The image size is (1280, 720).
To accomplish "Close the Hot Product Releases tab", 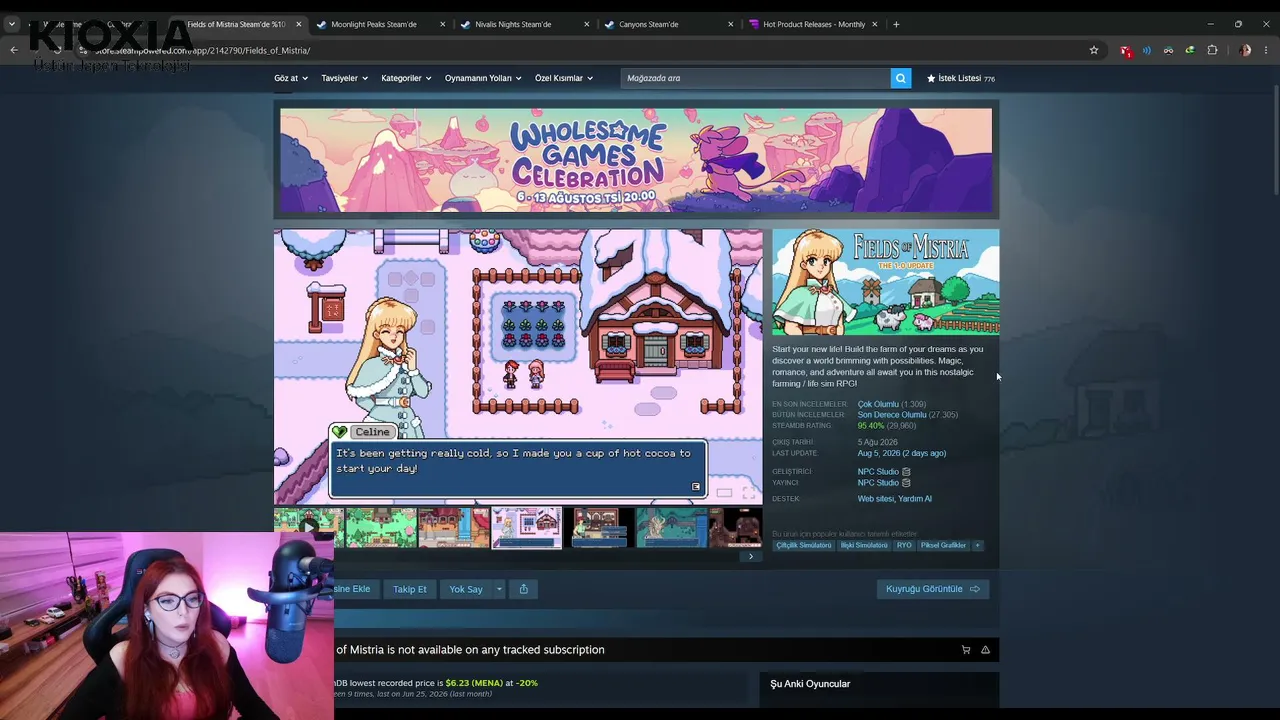I will [x=875, y=24].
